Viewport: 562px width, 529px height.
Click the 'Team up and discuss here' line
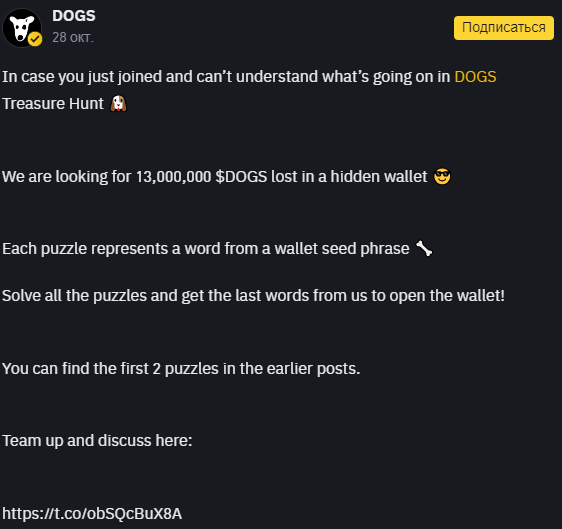(x=97, y=441)
